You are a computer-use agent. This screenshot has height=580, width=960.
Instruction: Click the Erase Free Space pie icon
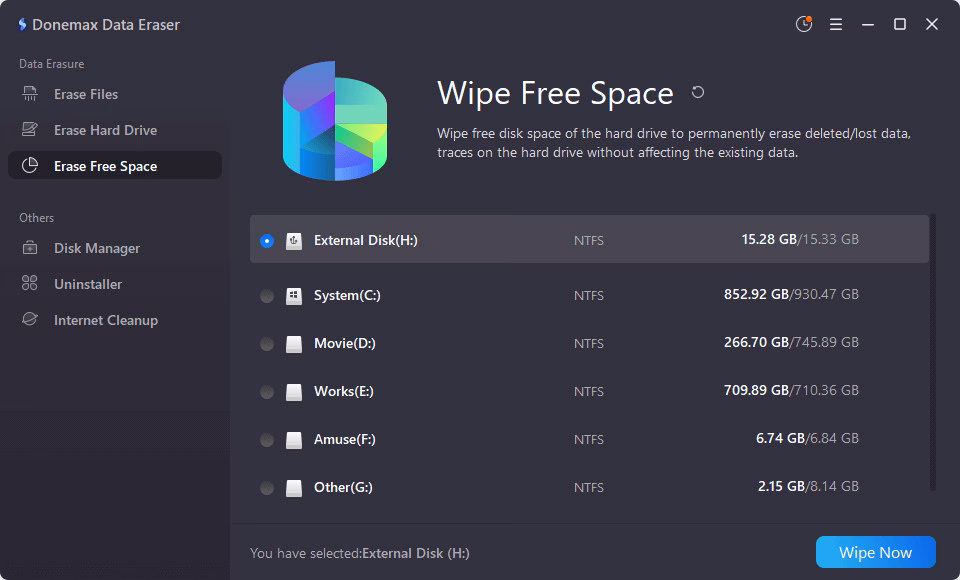pos(29,165)
